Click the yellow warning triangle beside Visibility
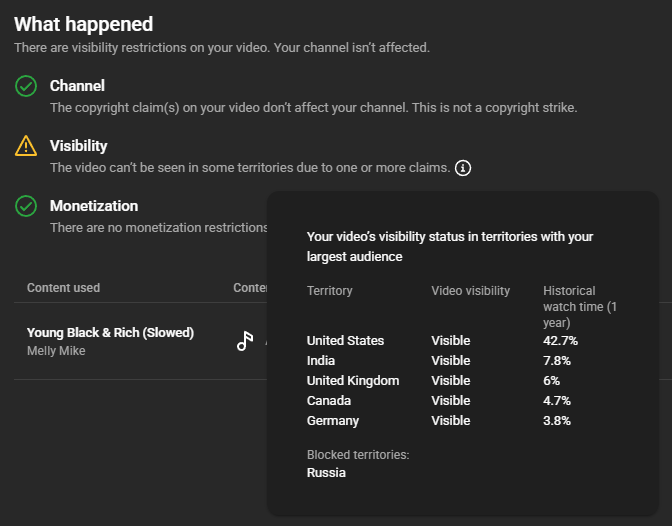 26,146
